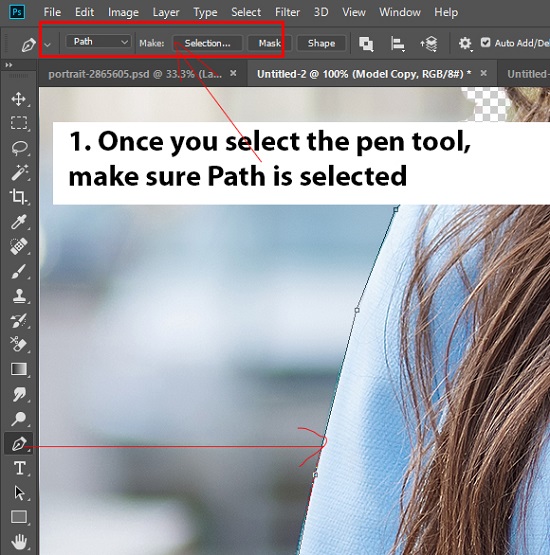Open the Filter menu
This screenshot has height=555, width=550.
(x=287, y=12)
